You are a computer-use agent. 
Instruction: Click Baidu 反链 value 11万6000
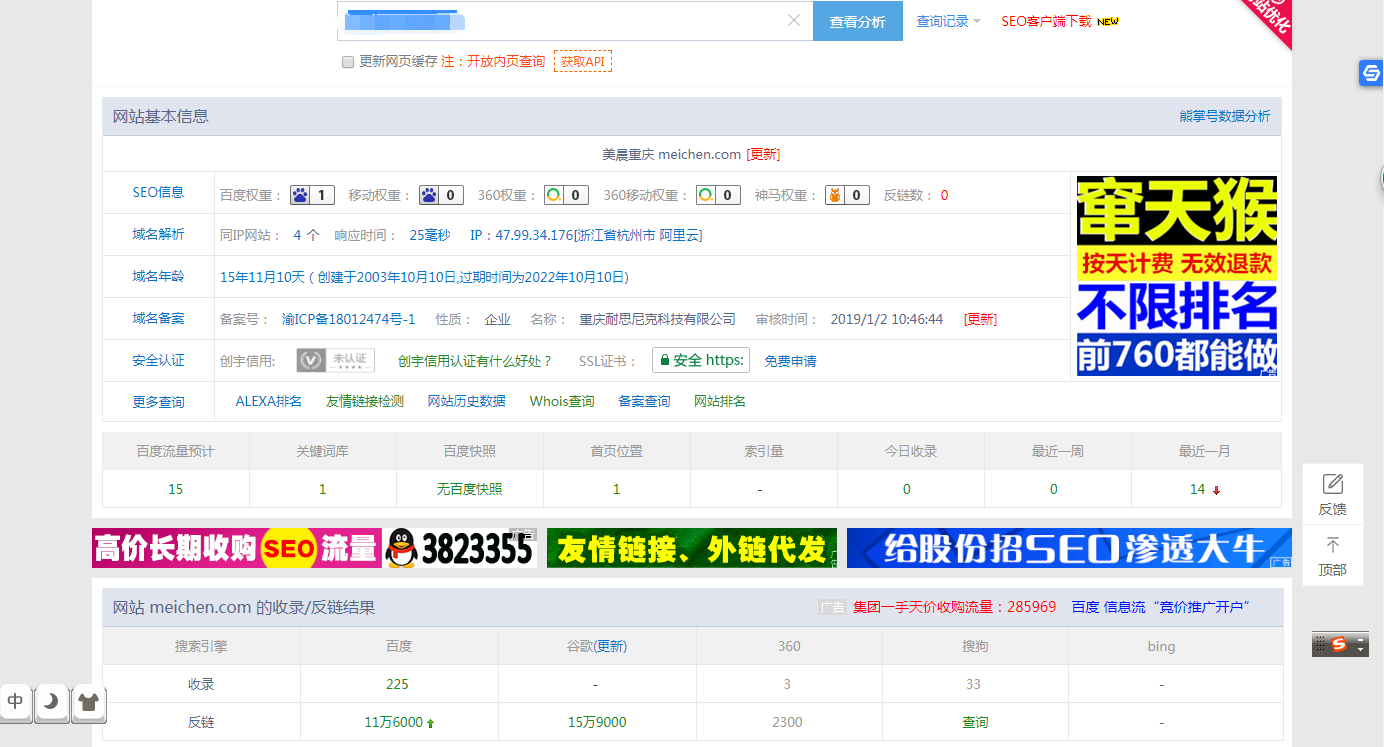coord(393,722)
